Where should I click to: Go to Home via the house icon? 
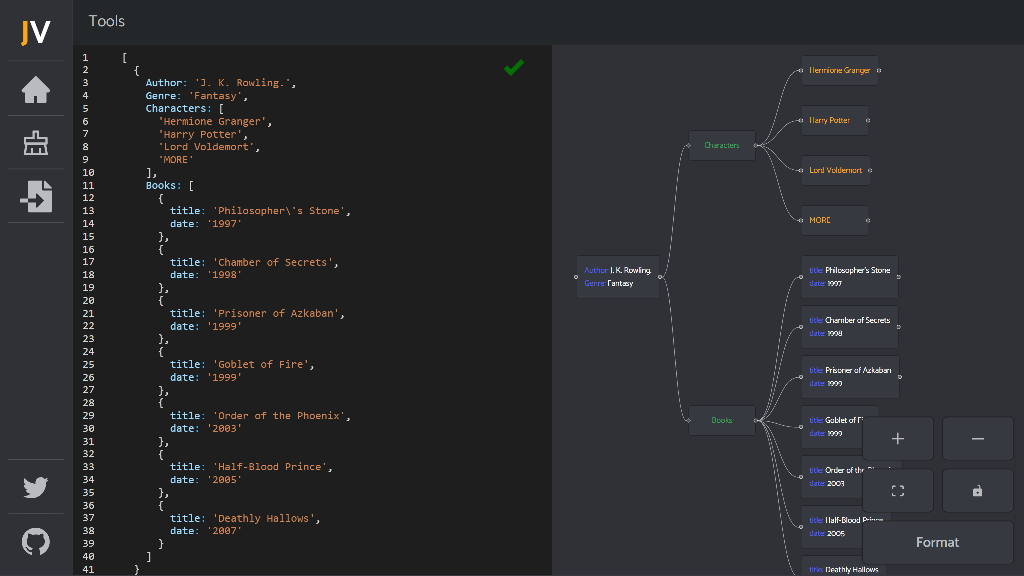point(36,90)
